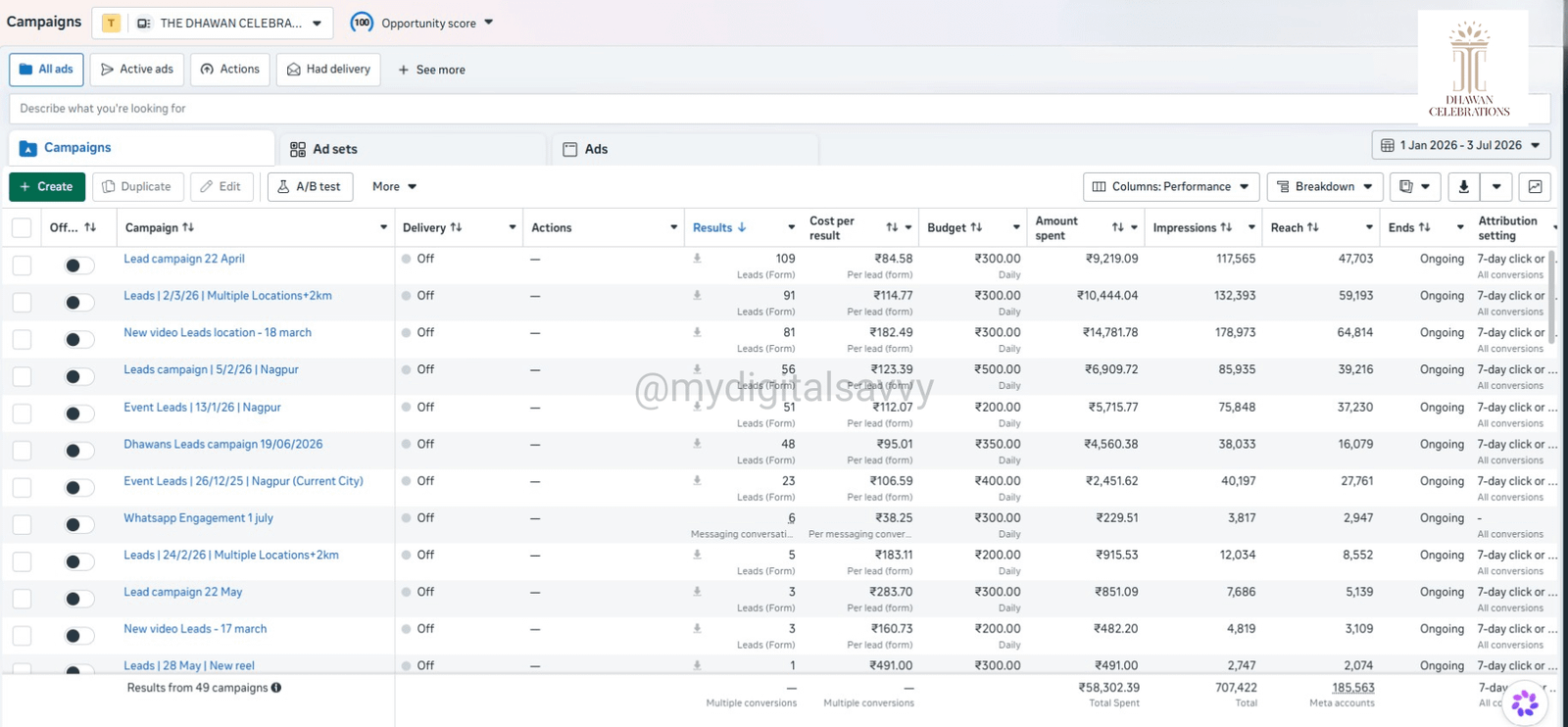Expand export options dropdown arrow
Screen dimensions: 1568x727
coord(1496,186)
